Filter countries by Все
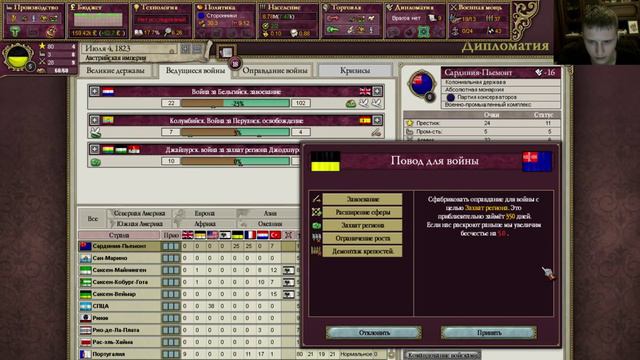The image size is (640, 360). tap(93, 218)
